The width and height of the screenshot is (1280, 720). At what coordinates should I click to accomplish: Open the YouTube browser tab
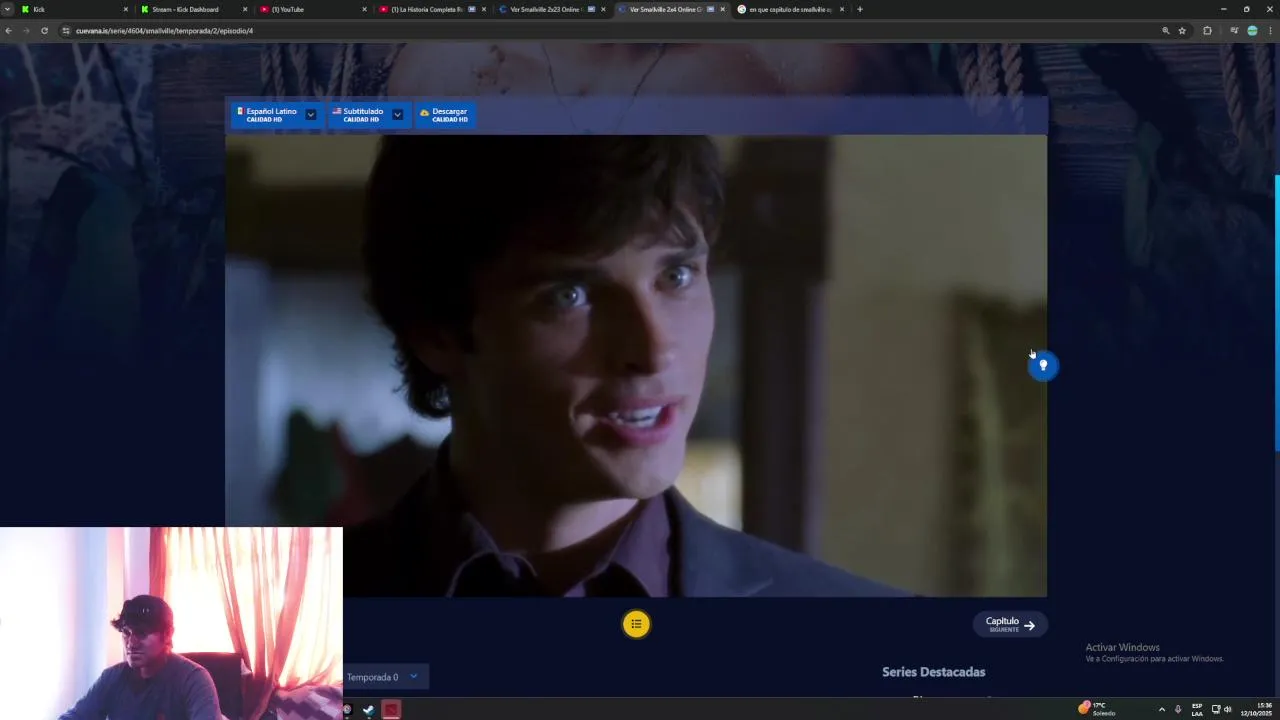click(x=312, y=9)
